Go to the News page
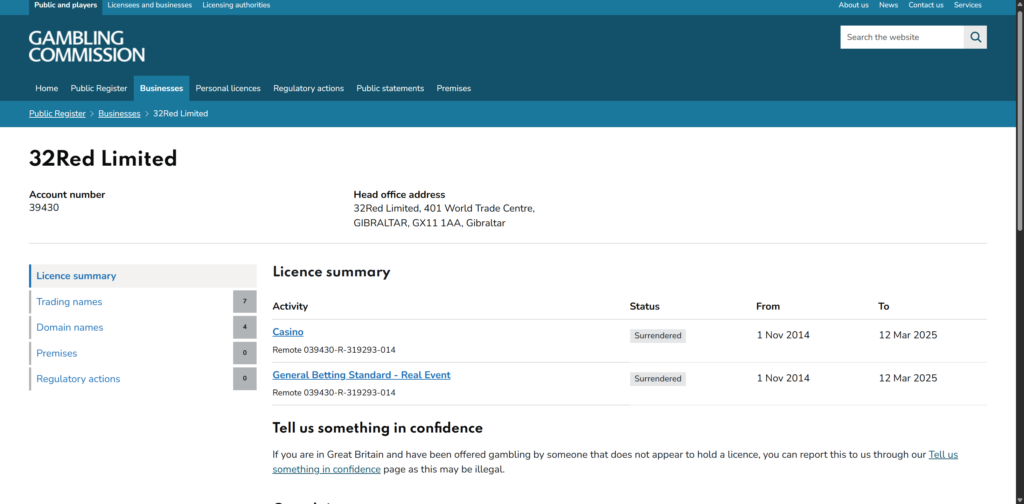 point(888,5)
